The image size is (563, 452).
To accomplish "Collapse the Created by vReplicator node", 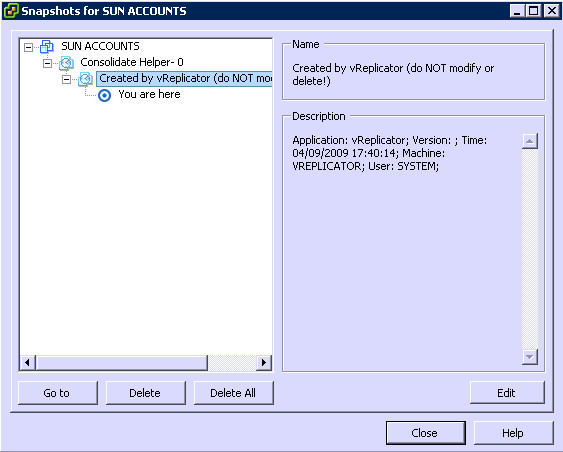I will point(66,79).
